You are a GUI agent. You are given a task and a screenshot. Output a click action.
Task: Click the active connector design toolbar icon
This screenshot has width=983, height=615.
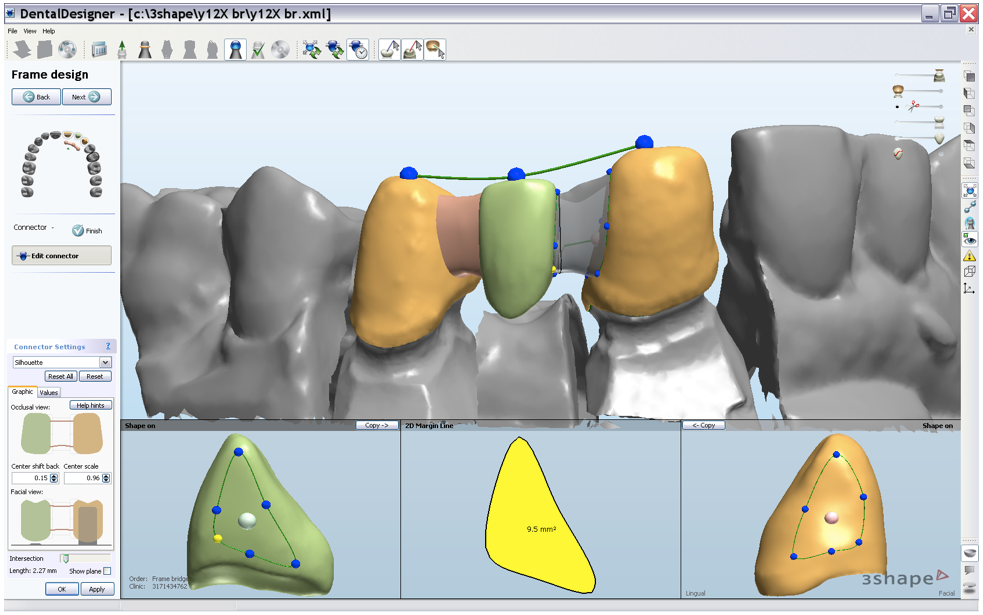pos(235,50)
